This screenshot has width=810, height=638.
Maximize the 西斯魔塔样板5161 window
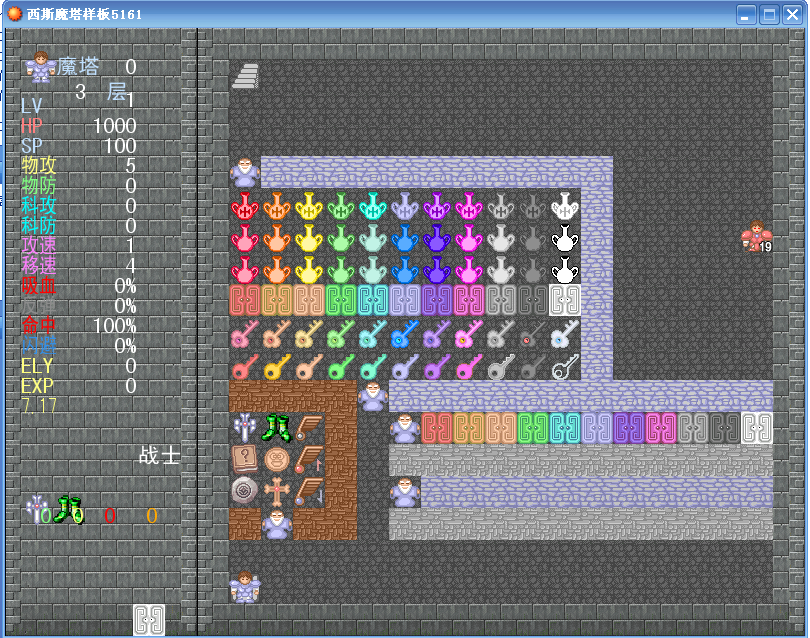769,14
